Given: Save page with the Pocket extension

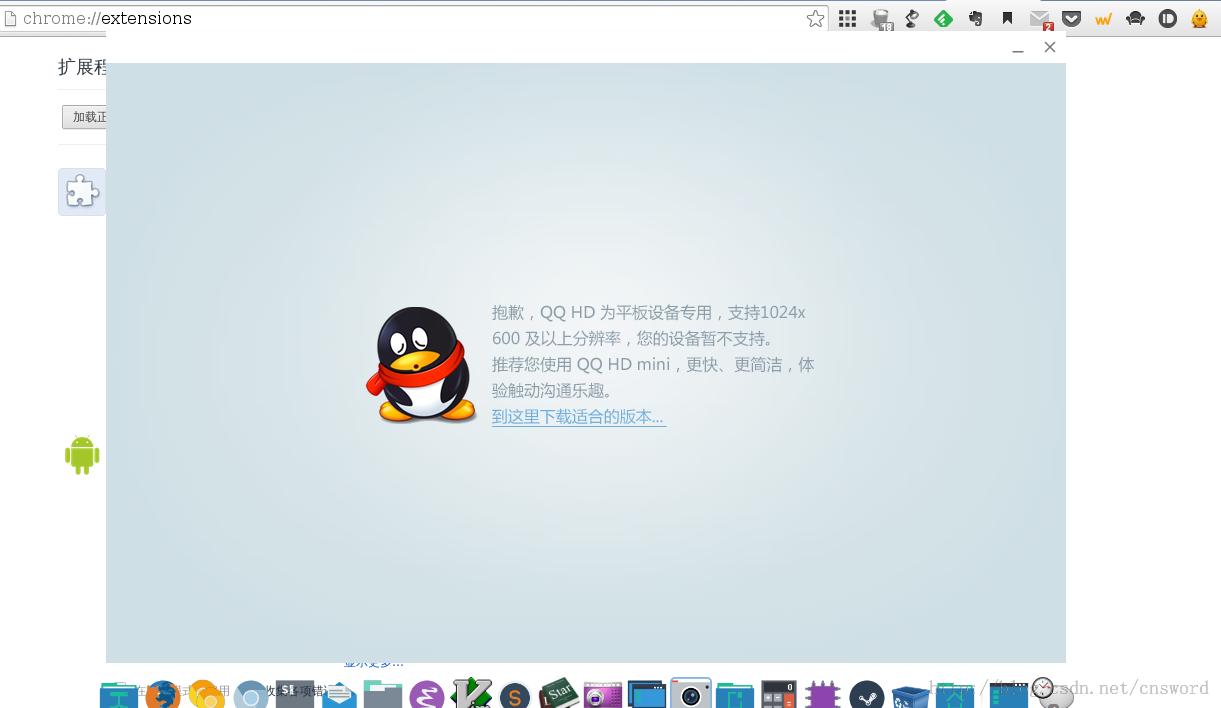Looking at the screenshot, I should point(1071,18).
